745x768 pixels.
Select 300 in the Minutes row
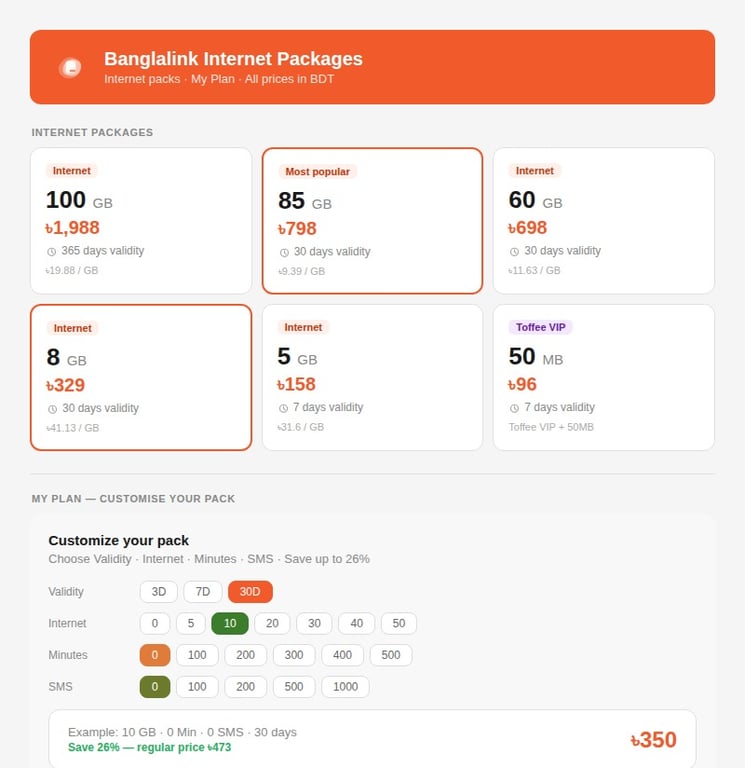pyautogui.click(x=294, y=655)
